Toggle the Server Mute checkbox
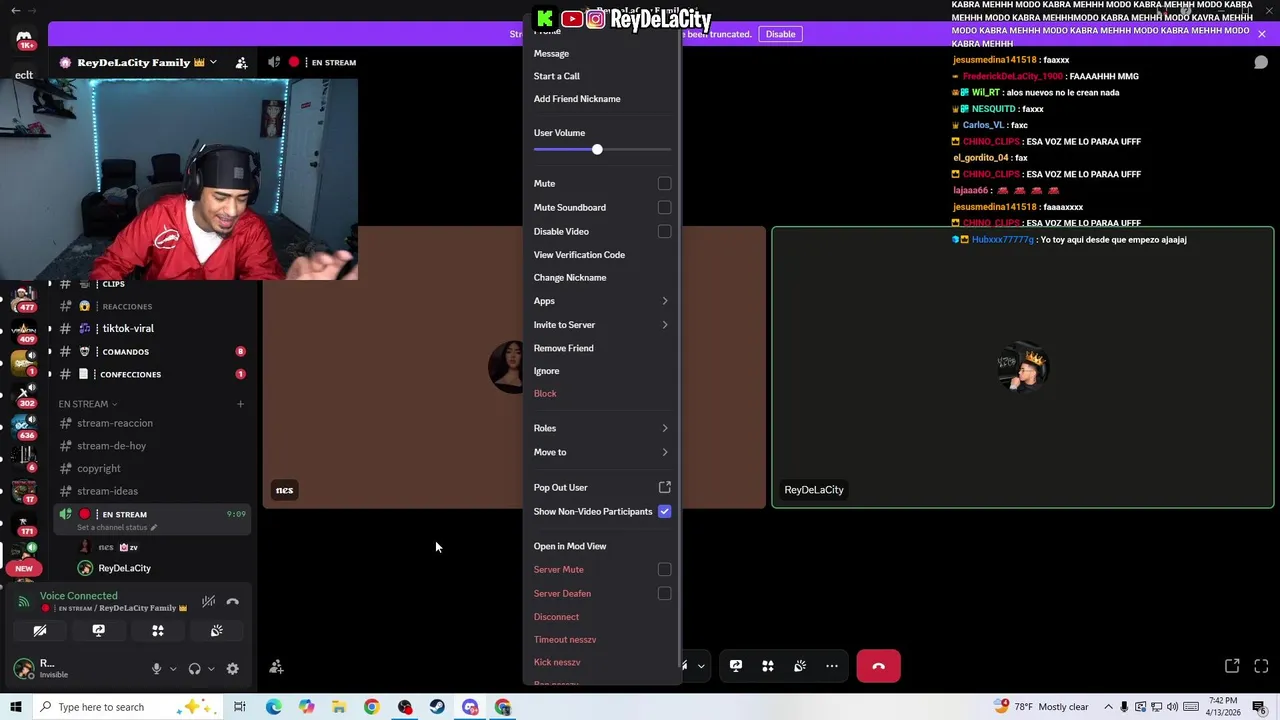The width and height of the screenshot is (1280, 720). [x=664, y=570]
